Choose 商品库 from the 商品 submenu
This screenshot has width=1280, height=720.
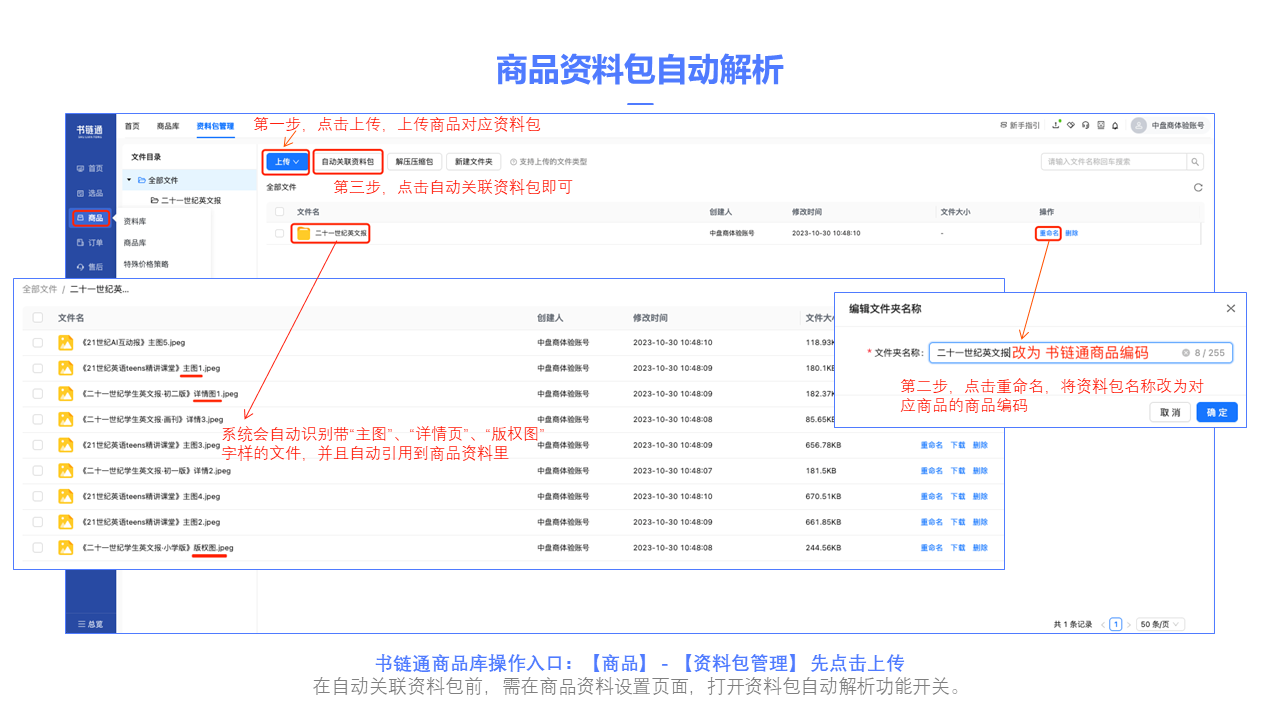pyautogui.click(x=135, y=243)
